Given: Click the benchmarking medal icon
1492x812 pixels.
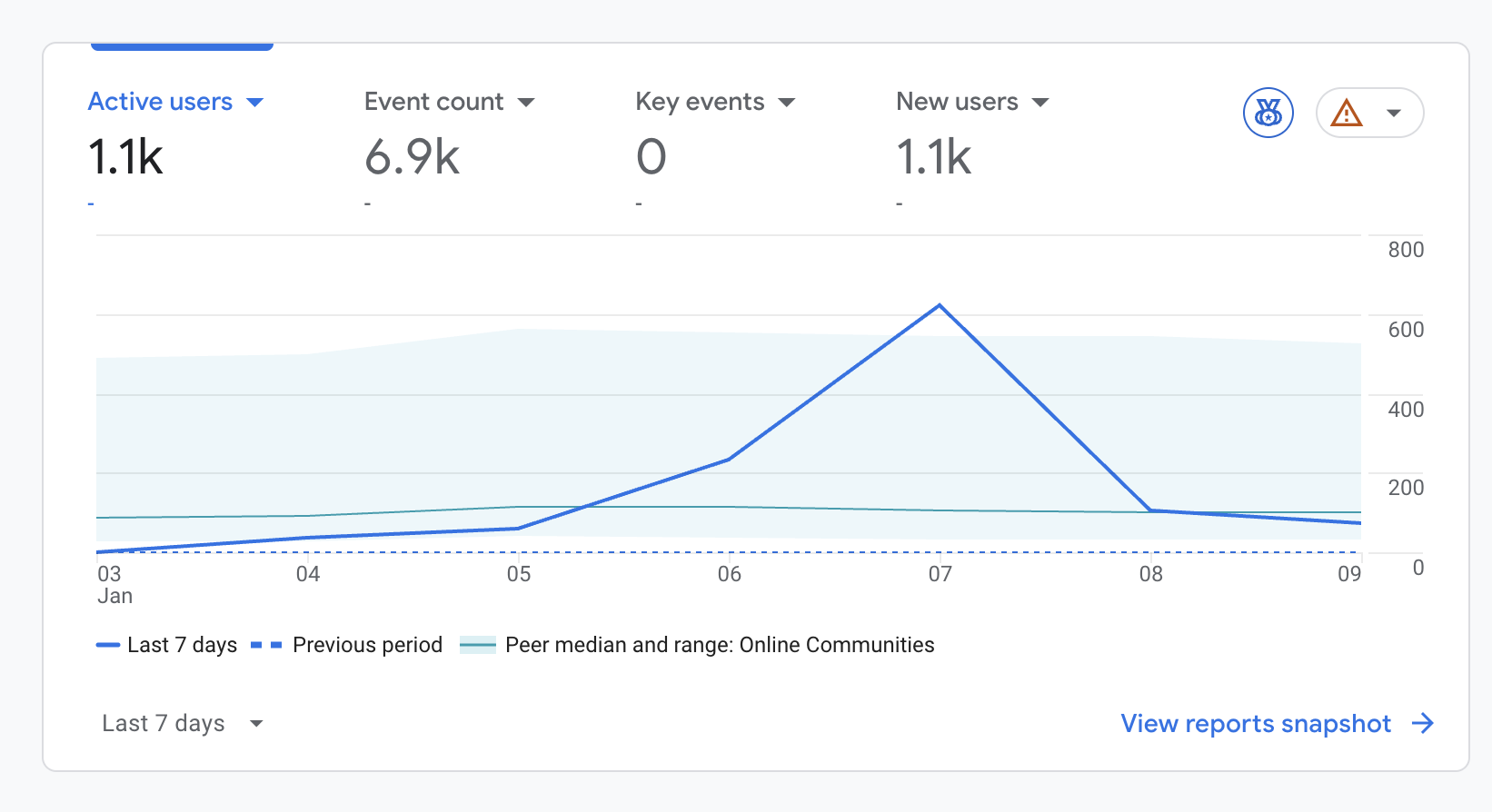Looking at the screenshot, I should pos(1268,113).
